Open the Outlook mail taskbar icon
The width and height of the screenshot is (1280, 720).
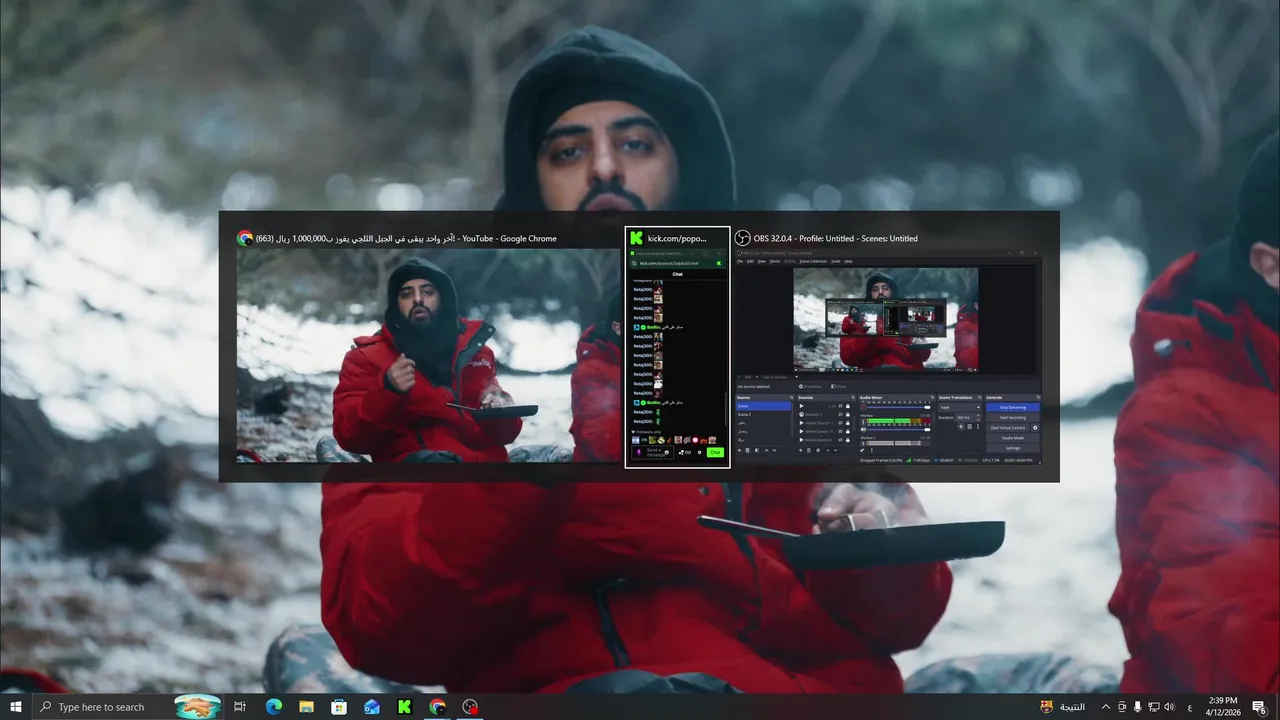(372, 707)
